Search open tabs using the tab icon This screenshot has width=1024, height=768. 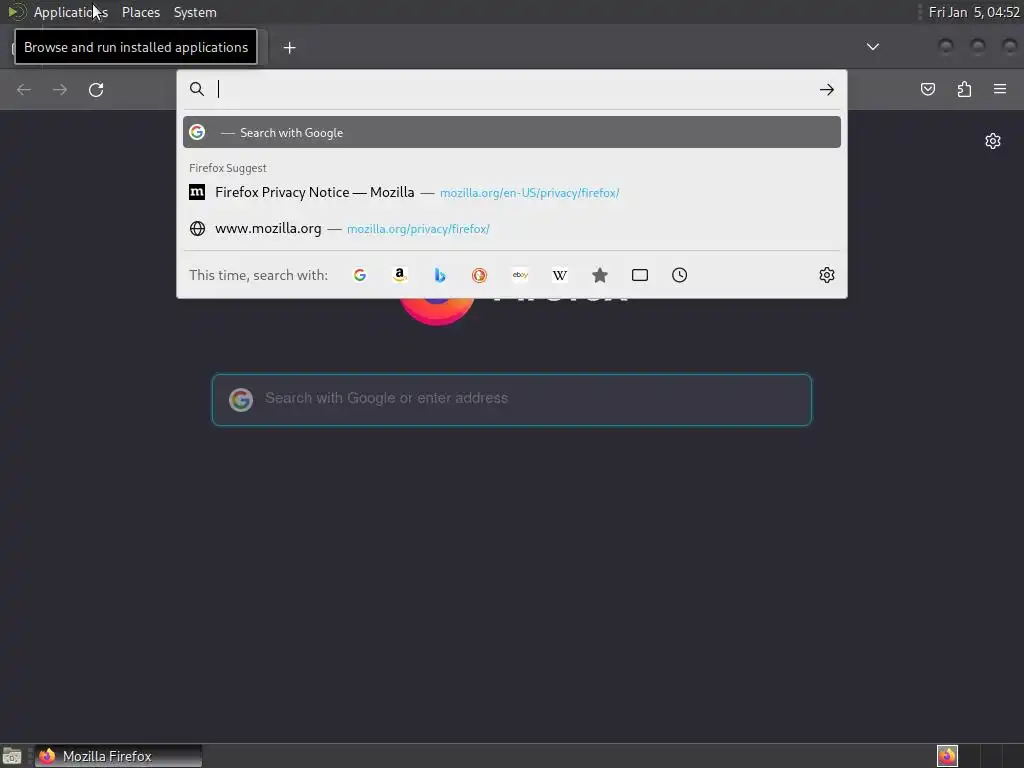(640, 275)
